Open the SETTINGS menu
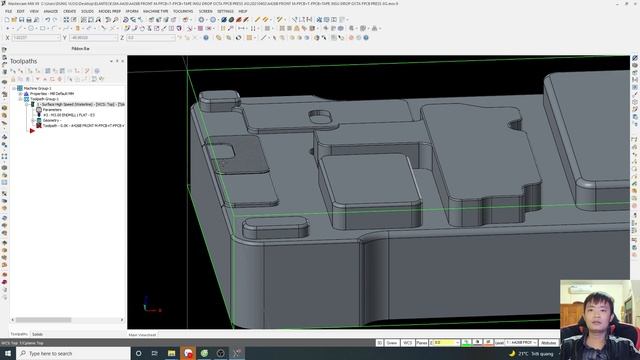The width and height of the screenshot is (640, 360). click(225, 11)
